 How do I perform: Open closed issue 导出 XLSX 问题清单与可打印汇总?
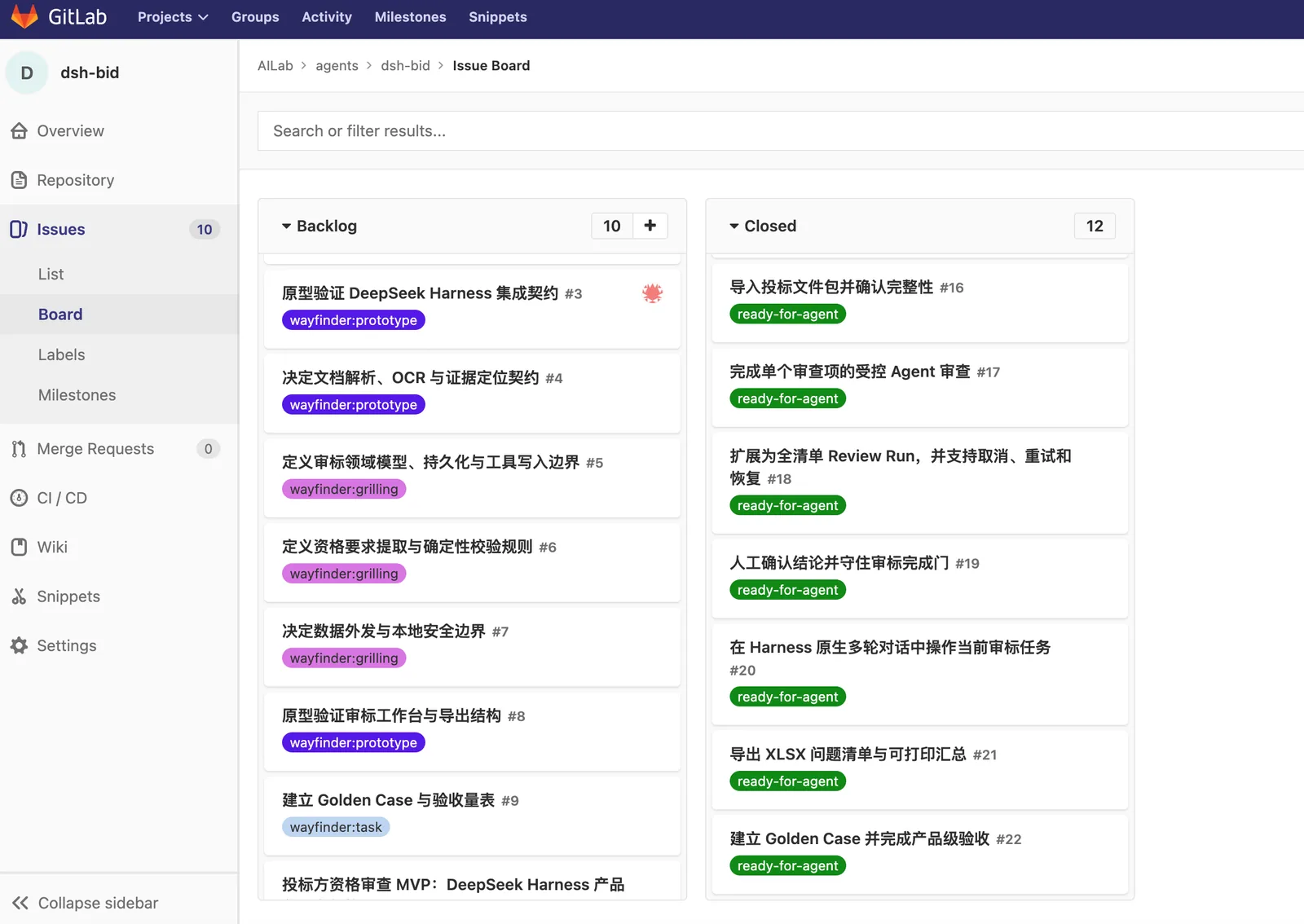pos(848,755)
